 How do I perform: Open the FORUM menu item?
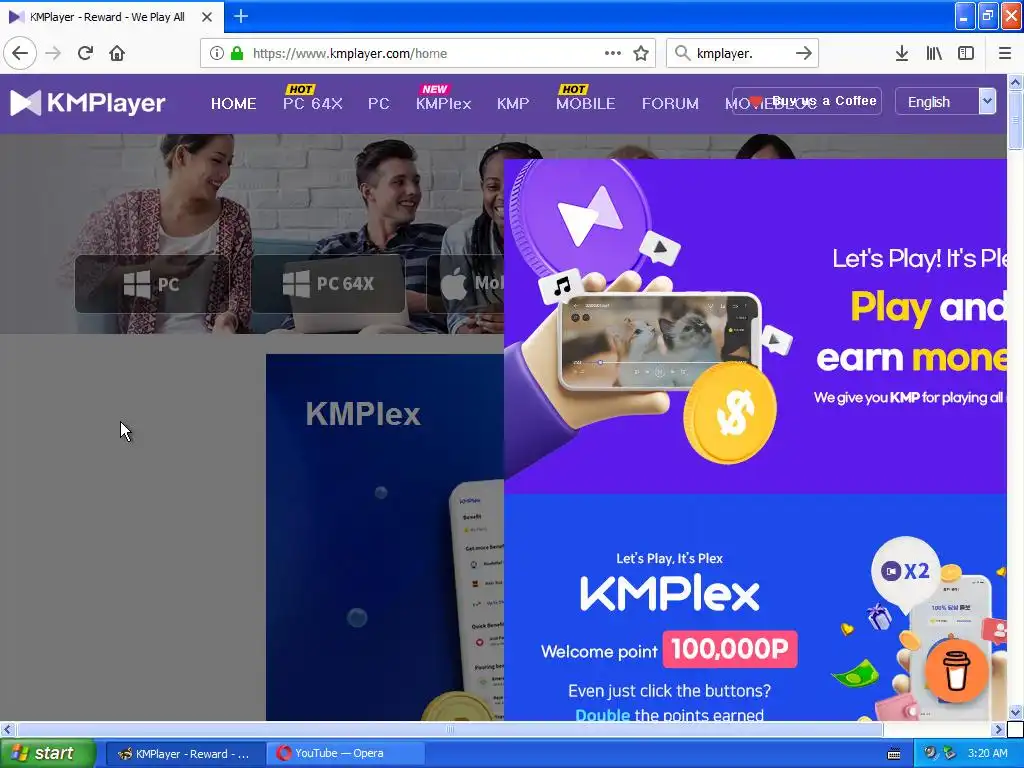pos(670,104)
